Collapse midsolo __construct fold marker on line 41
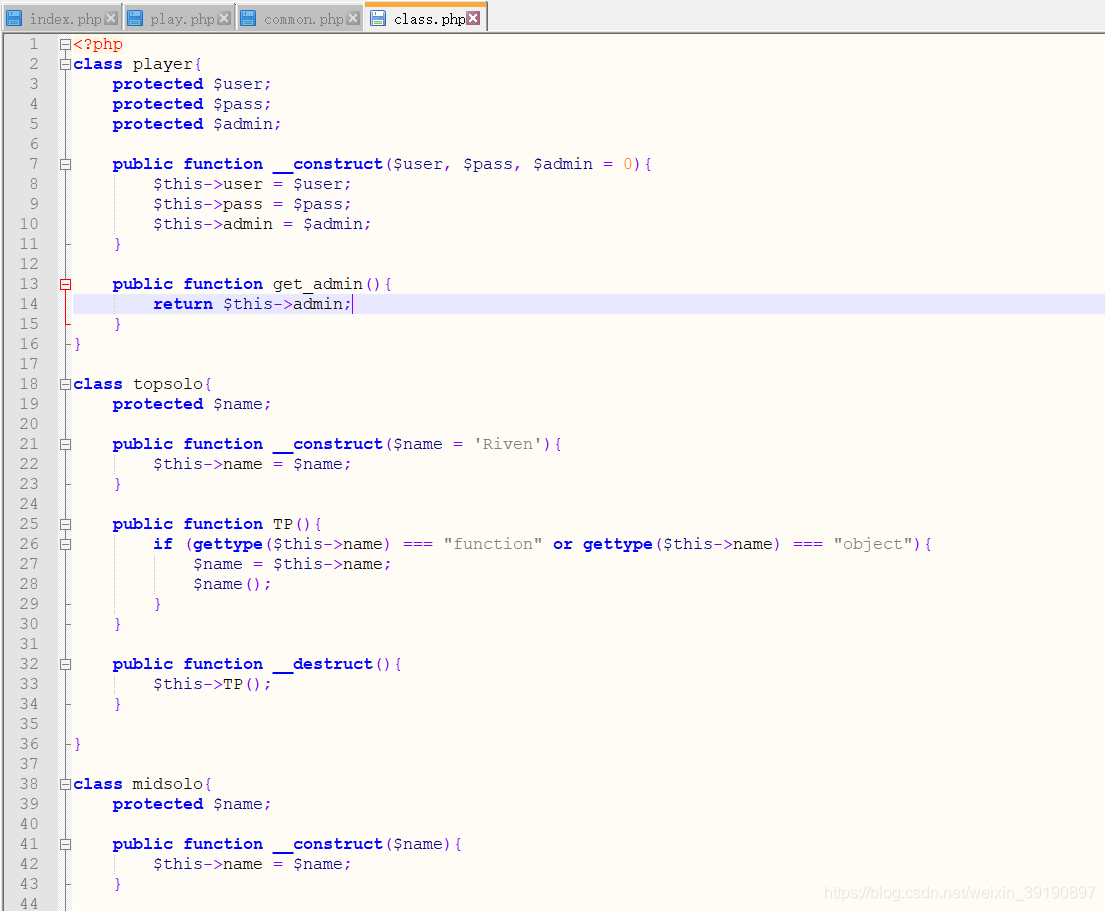This screenshot has height=911, width=1105. (x=66, y=844)
